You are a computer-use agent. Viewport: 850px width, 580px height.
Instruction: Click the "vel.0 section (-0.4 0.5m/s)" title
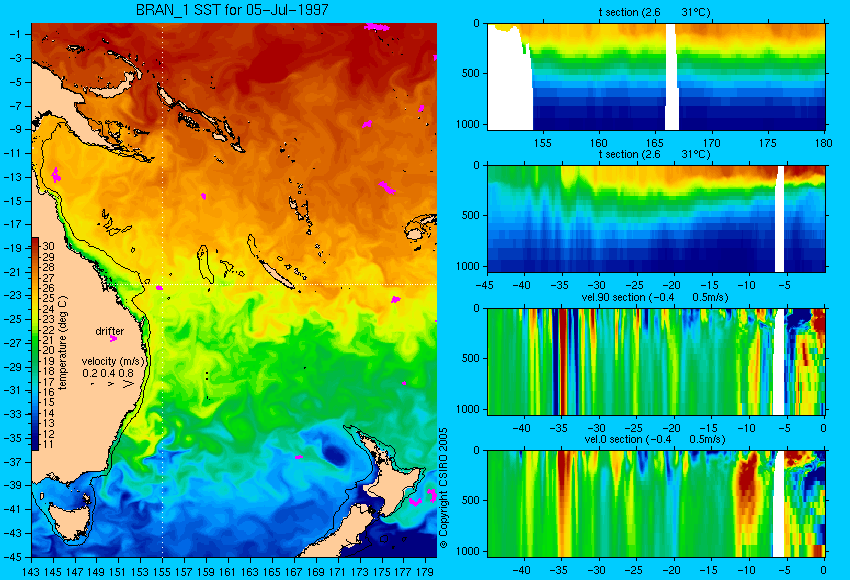pyautogui.click(x=655, y=439)
